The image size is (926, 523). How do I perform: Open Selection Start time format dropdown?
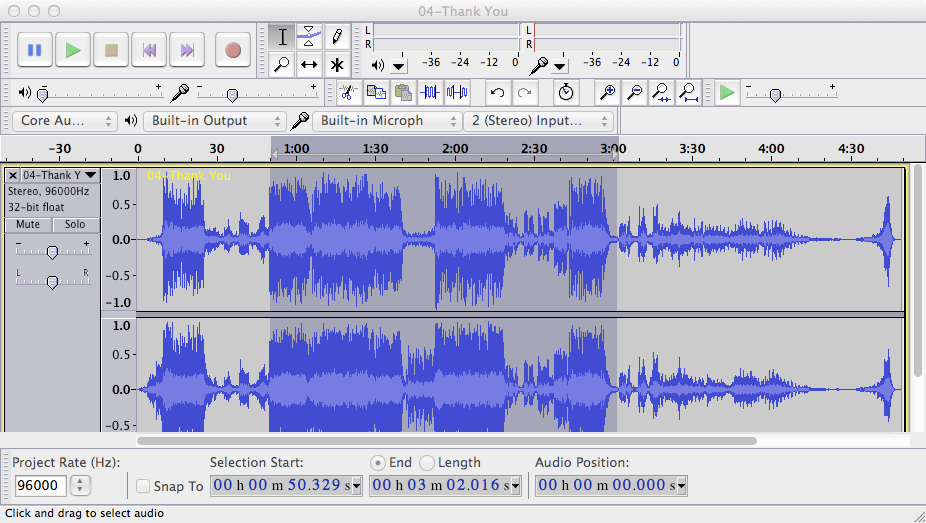tap(356, 486)
